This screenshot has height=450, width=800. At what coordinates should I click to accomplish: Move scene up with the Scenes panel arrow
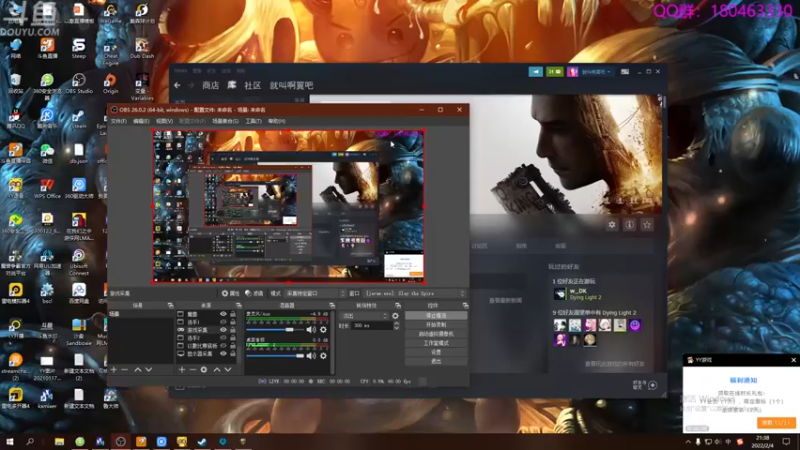[x=138, y=369]
